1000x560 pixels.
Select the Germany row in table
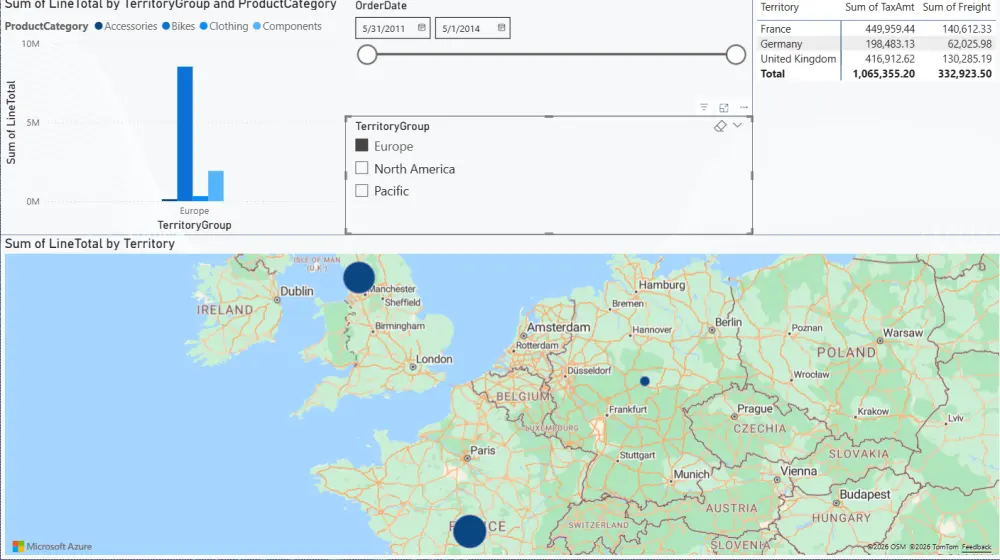coord(876,44)
